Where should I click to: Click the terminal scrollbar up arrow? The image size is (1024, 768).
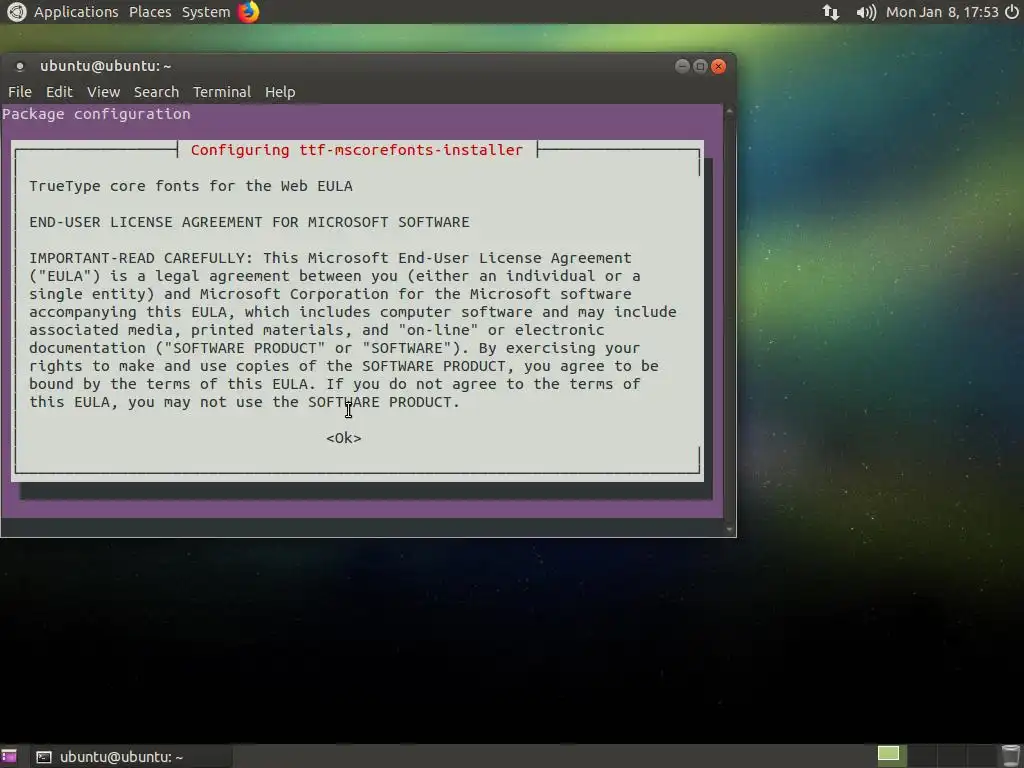tap(729, 112)
